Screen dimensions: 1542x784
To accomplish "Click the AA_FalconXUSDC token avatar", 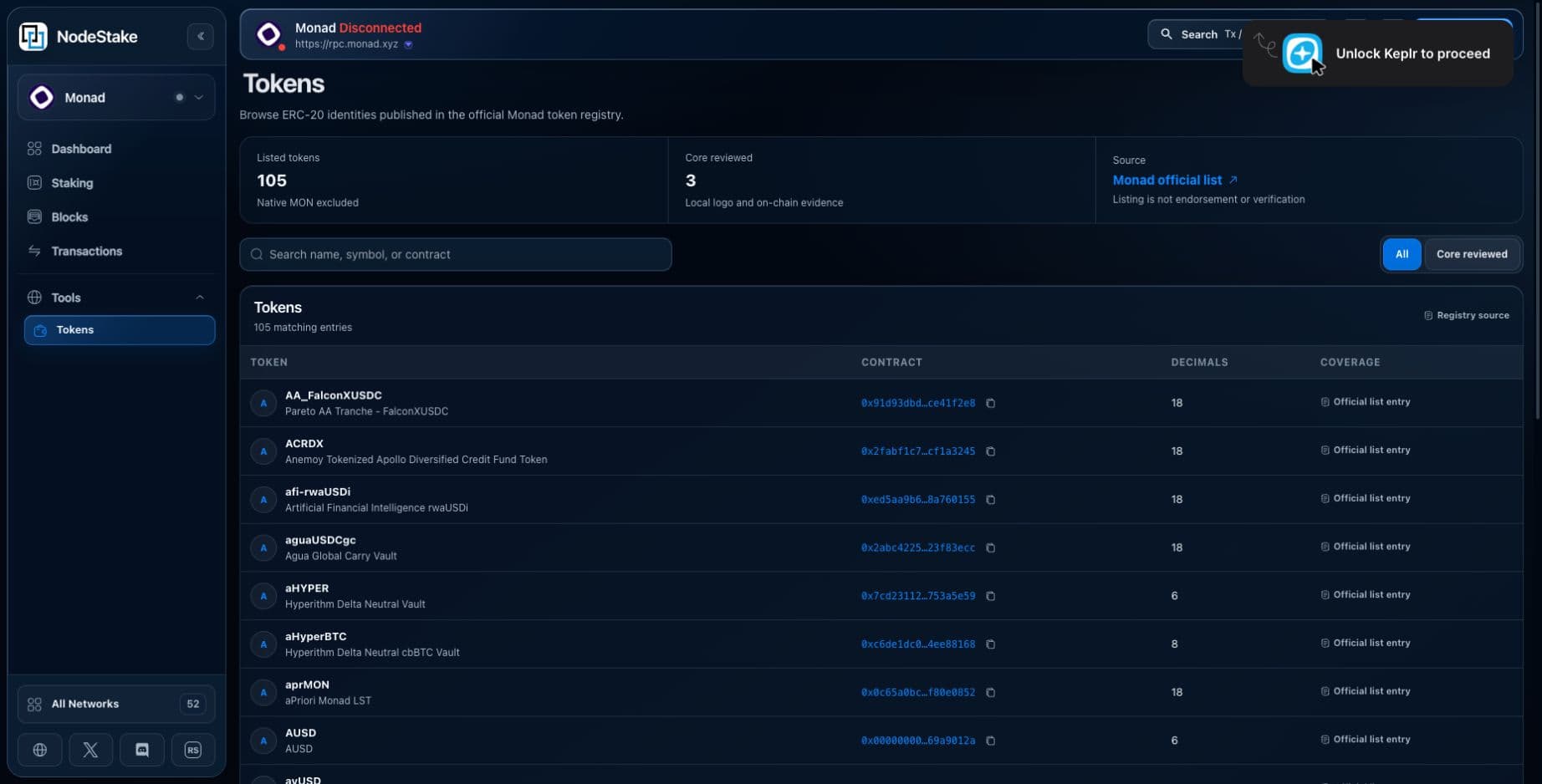I will coord(263,403).
